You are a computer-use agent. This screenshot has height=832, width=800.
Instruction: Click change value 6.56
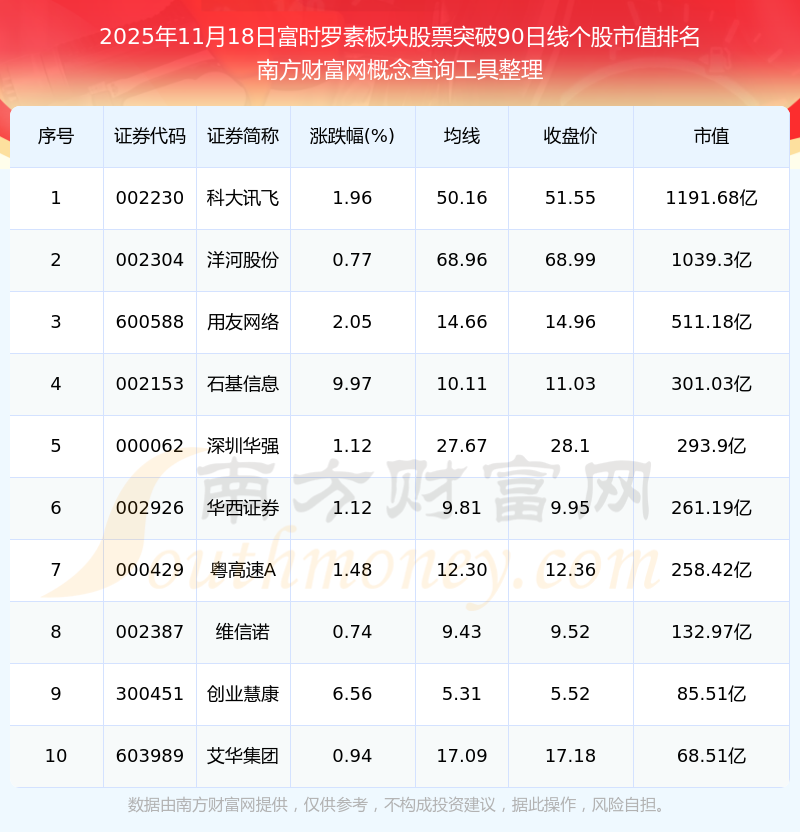[x=352, y=694]
